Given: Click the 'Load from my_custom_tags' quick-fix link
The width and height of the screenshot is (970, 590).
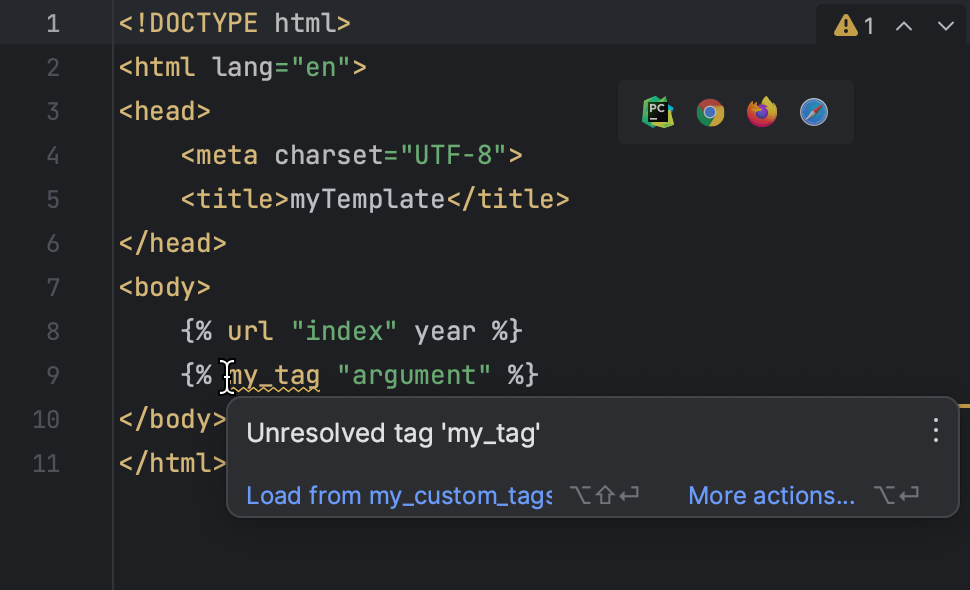Looking at the screenshot, I should click(398, 495).
